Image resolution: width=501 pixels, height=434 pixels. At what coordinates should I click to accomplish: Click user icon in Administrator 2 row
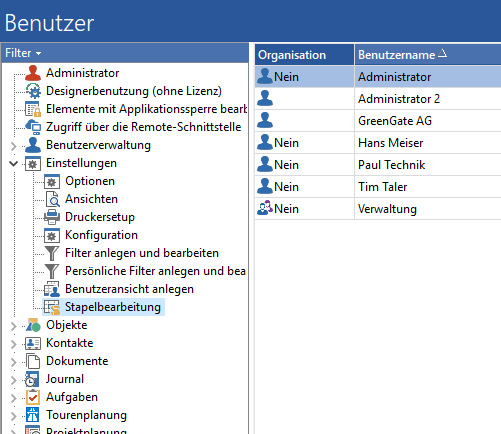265,99
